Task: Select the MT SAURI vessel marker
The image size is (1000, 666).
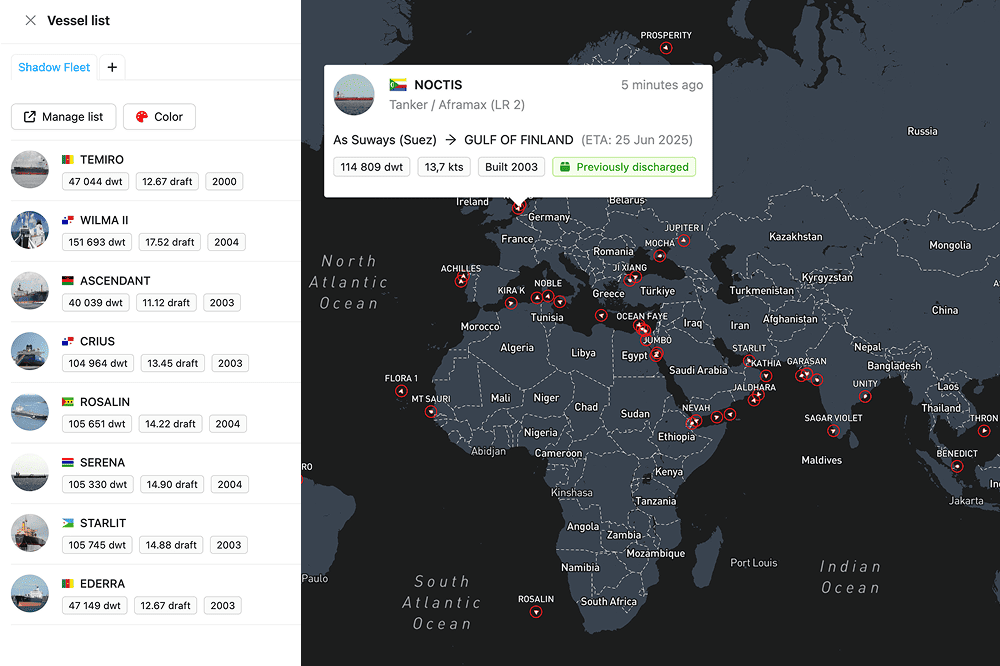Action: click(431, 412)
